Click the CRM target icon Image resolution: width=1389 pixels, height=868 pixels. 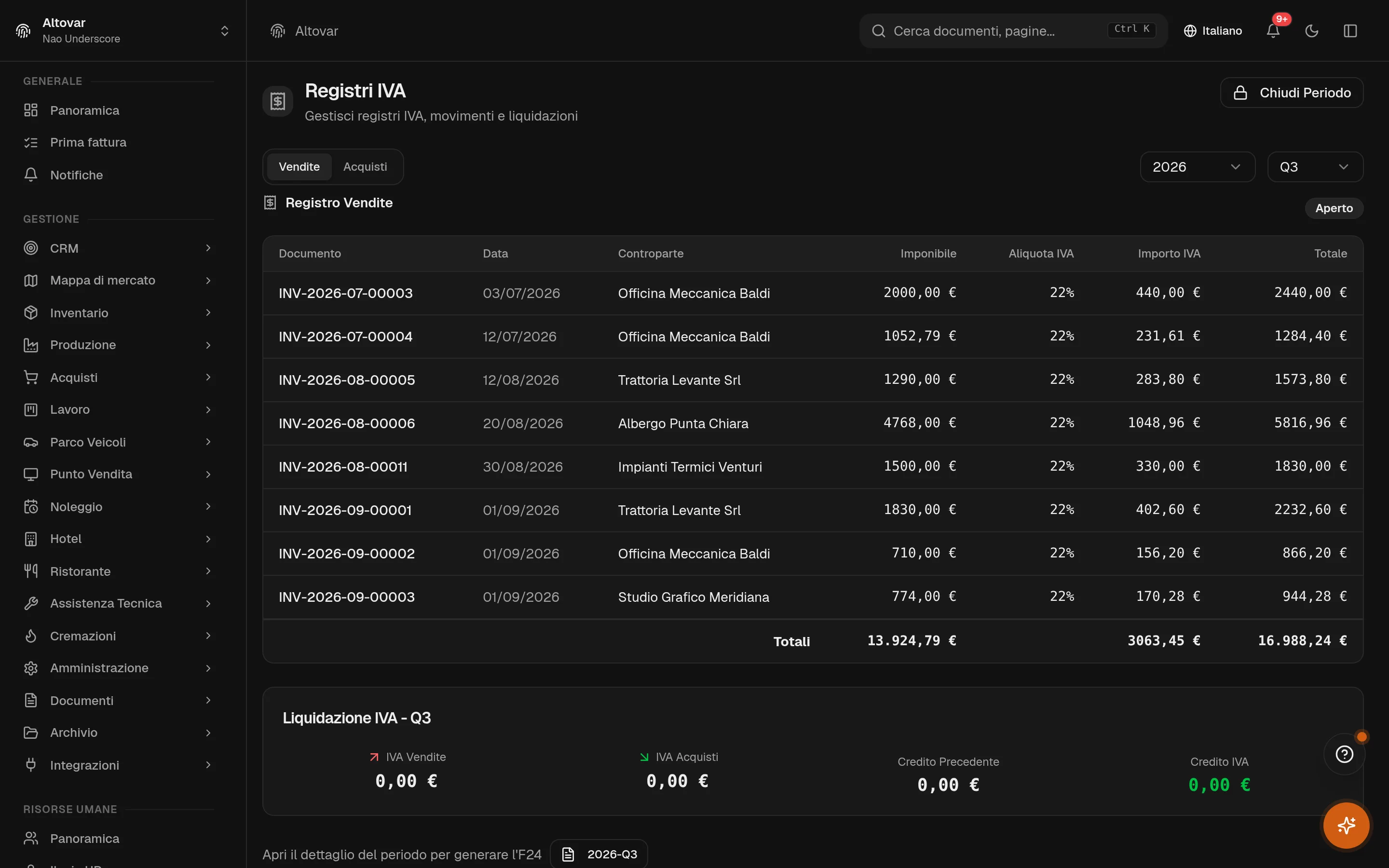(x=31, y=248)
